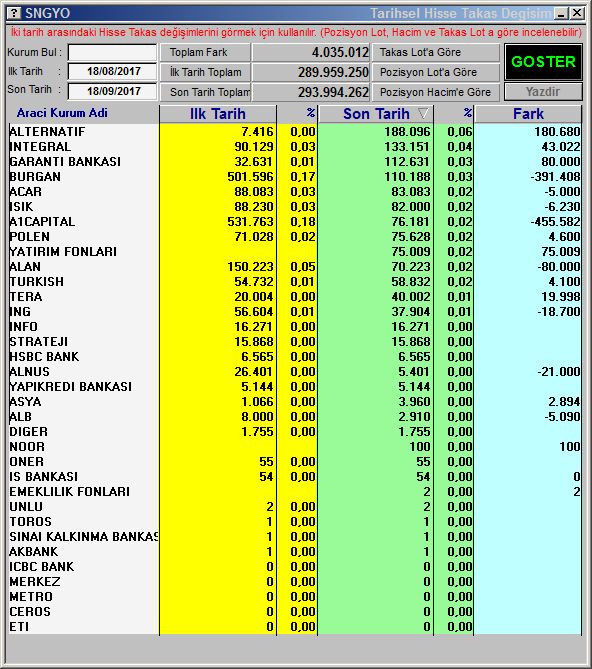Sort by Araci Kurum Adi header

coord(62,113)
